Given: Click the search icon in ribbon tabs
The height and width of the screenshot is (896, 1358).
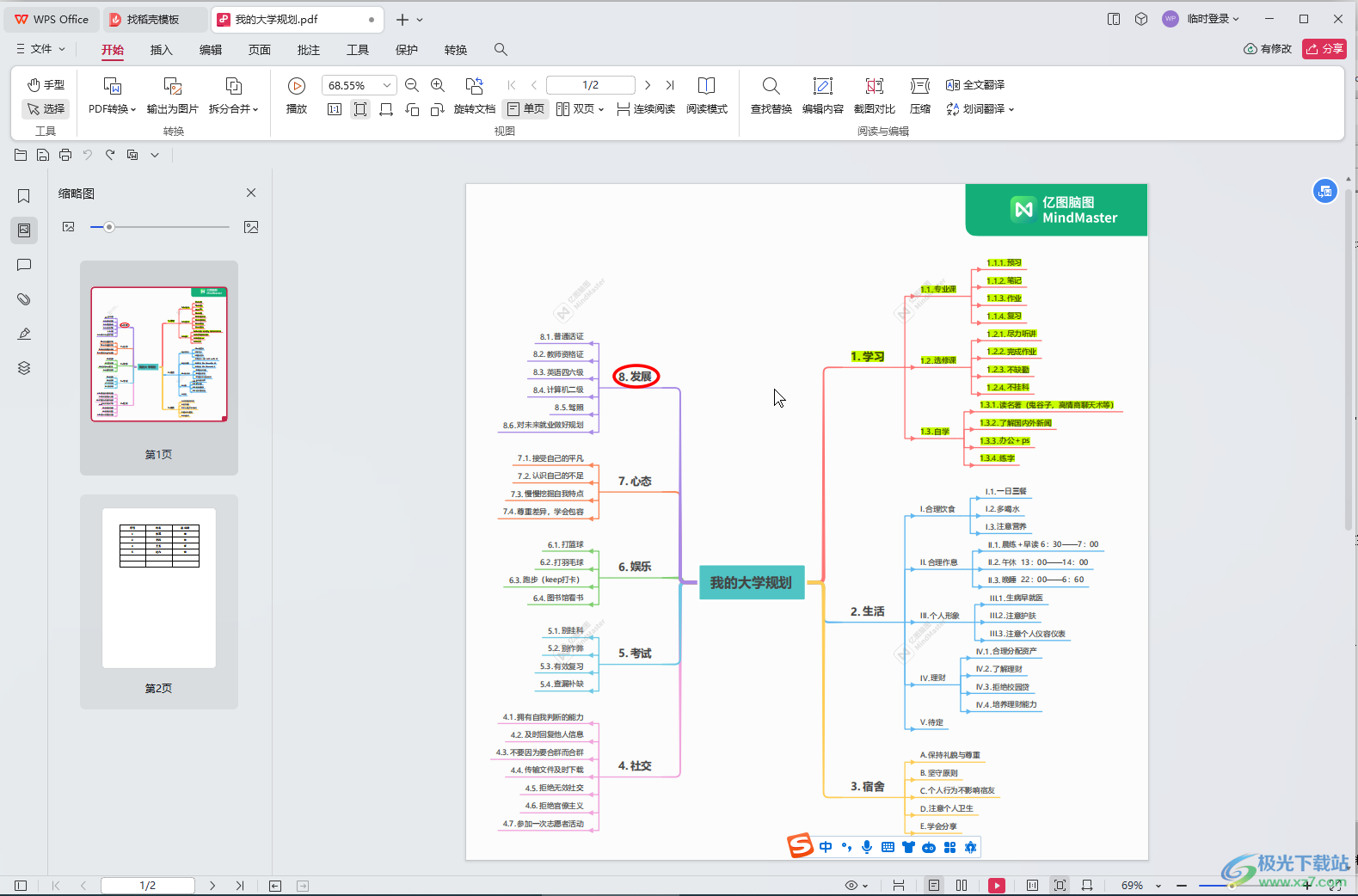Looking at the screenshot, I should click(501, 50).
